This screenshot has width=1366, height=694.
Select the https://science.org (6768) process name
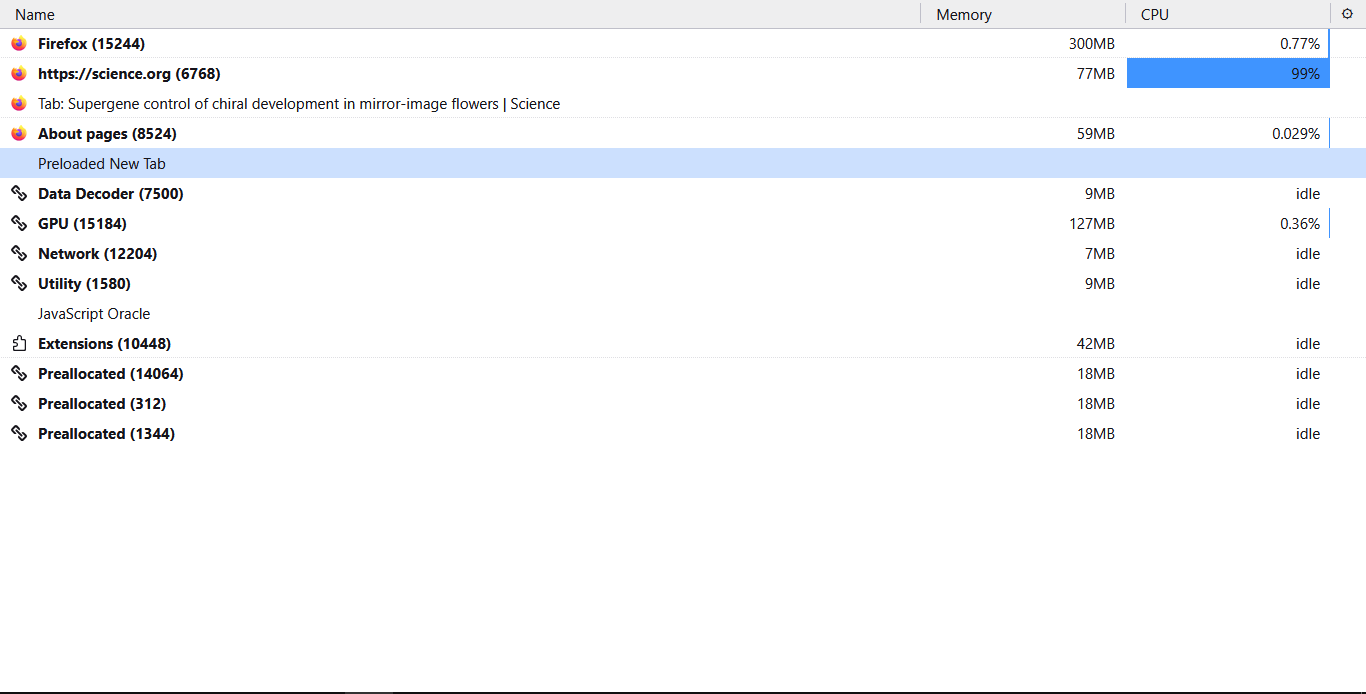pyautogui.click(x=129, y=74)
